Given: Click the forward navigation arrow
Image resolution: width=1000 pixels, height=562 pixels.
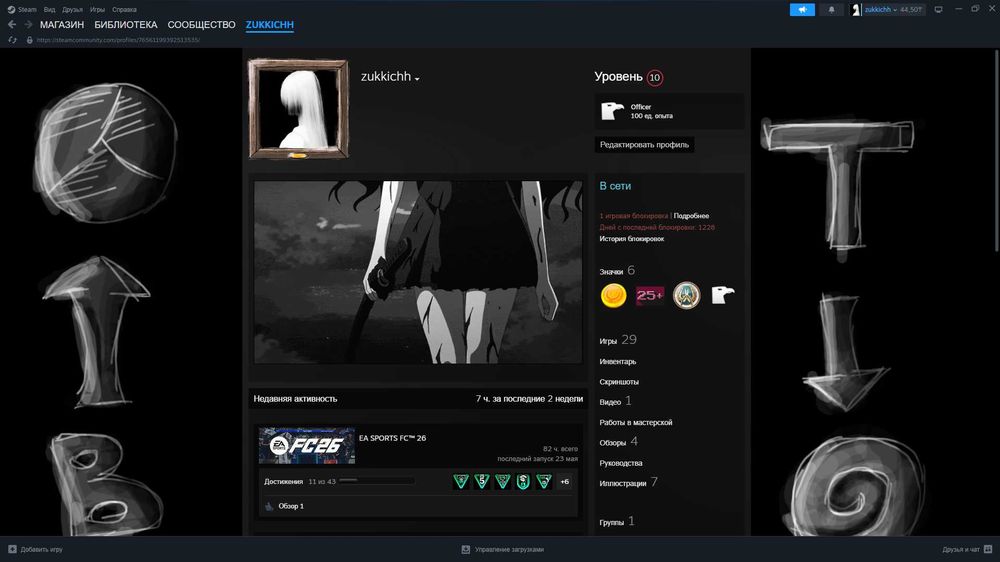Looking at the screenshot, I should point(28,24).
